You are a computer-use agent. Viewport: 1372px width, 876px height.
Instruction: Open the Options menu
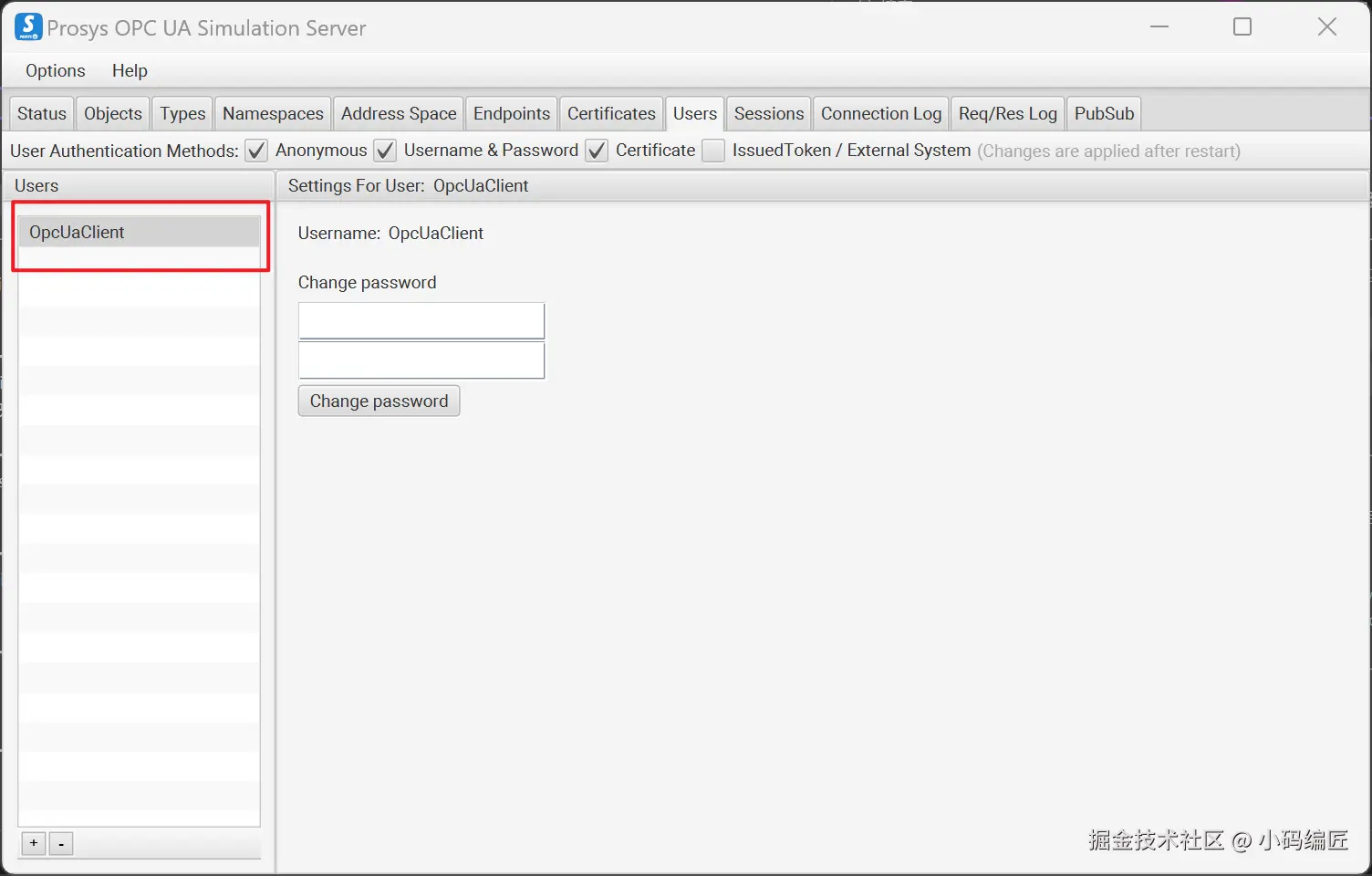(56, 70)
